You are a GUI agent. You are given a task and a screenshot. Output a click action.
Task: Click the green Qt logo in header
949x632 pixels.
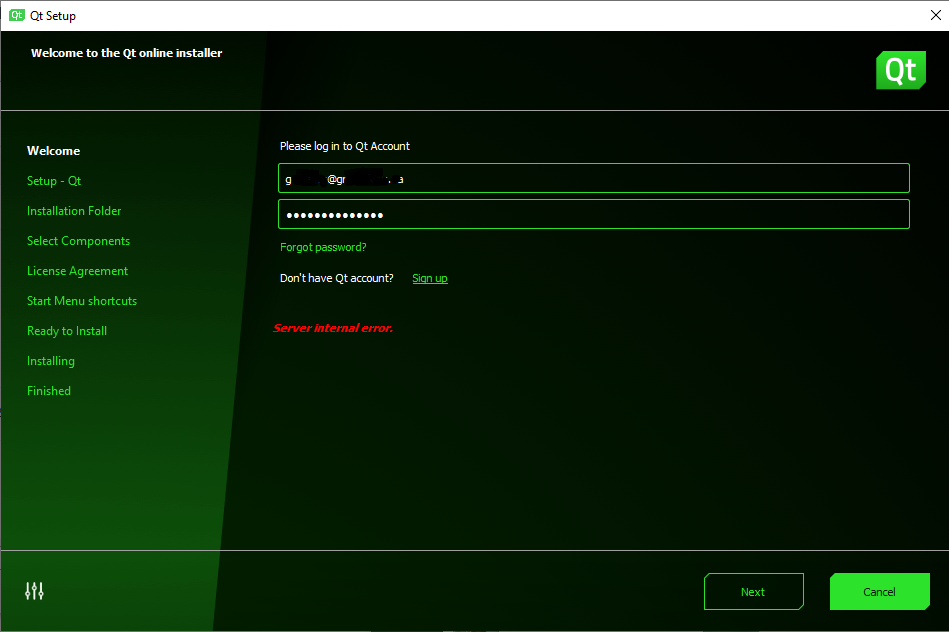pyautogui.click(x=900, y=70)
